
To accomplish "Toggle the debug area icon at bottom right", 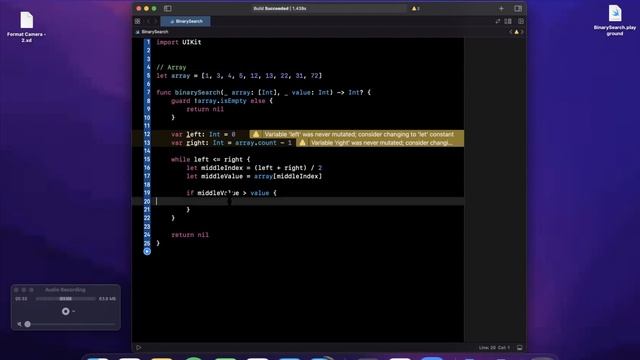I will (x=520, y=348).
